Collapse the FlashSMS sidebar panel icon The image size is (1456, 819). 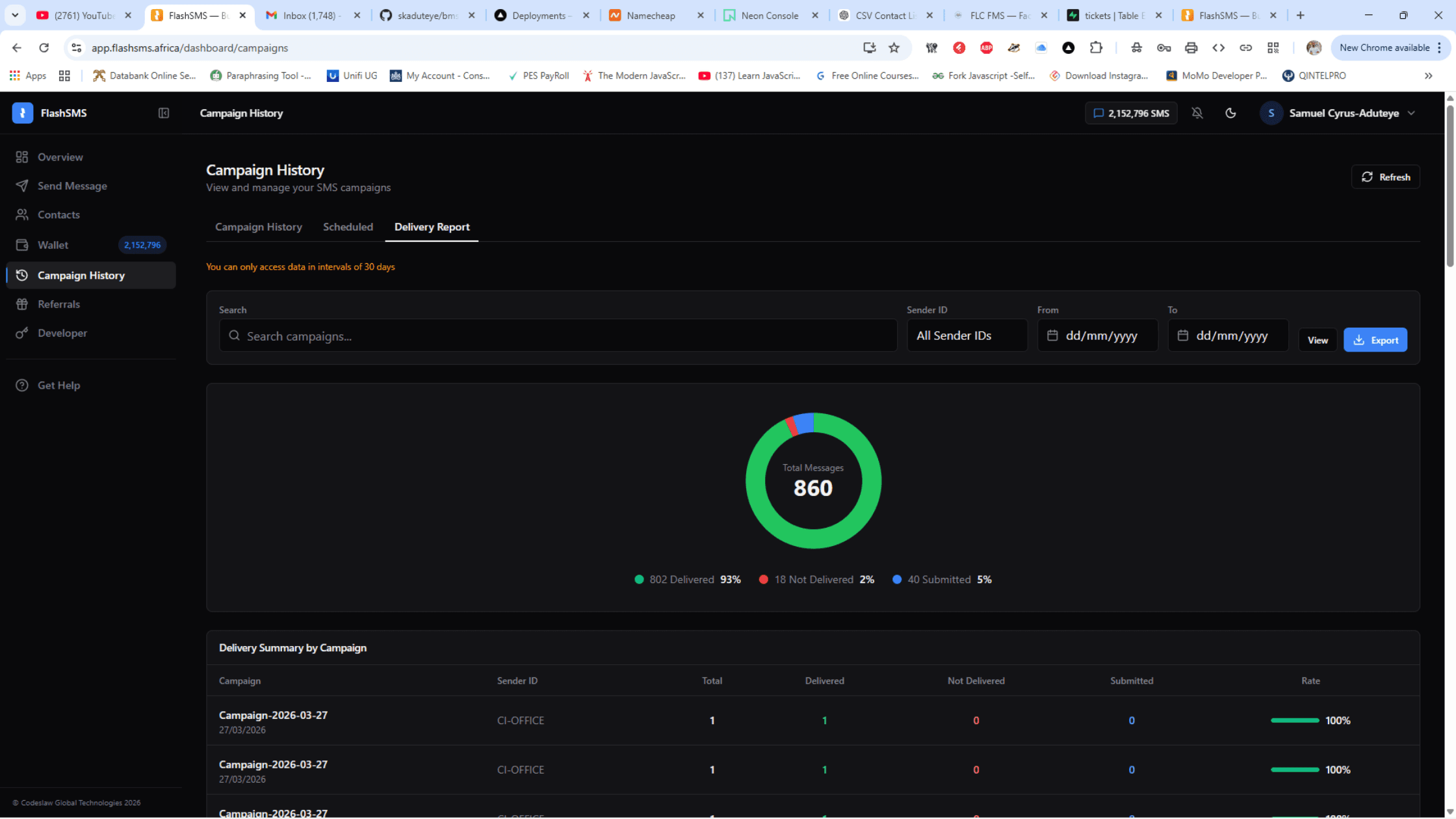tap(164, 113)
